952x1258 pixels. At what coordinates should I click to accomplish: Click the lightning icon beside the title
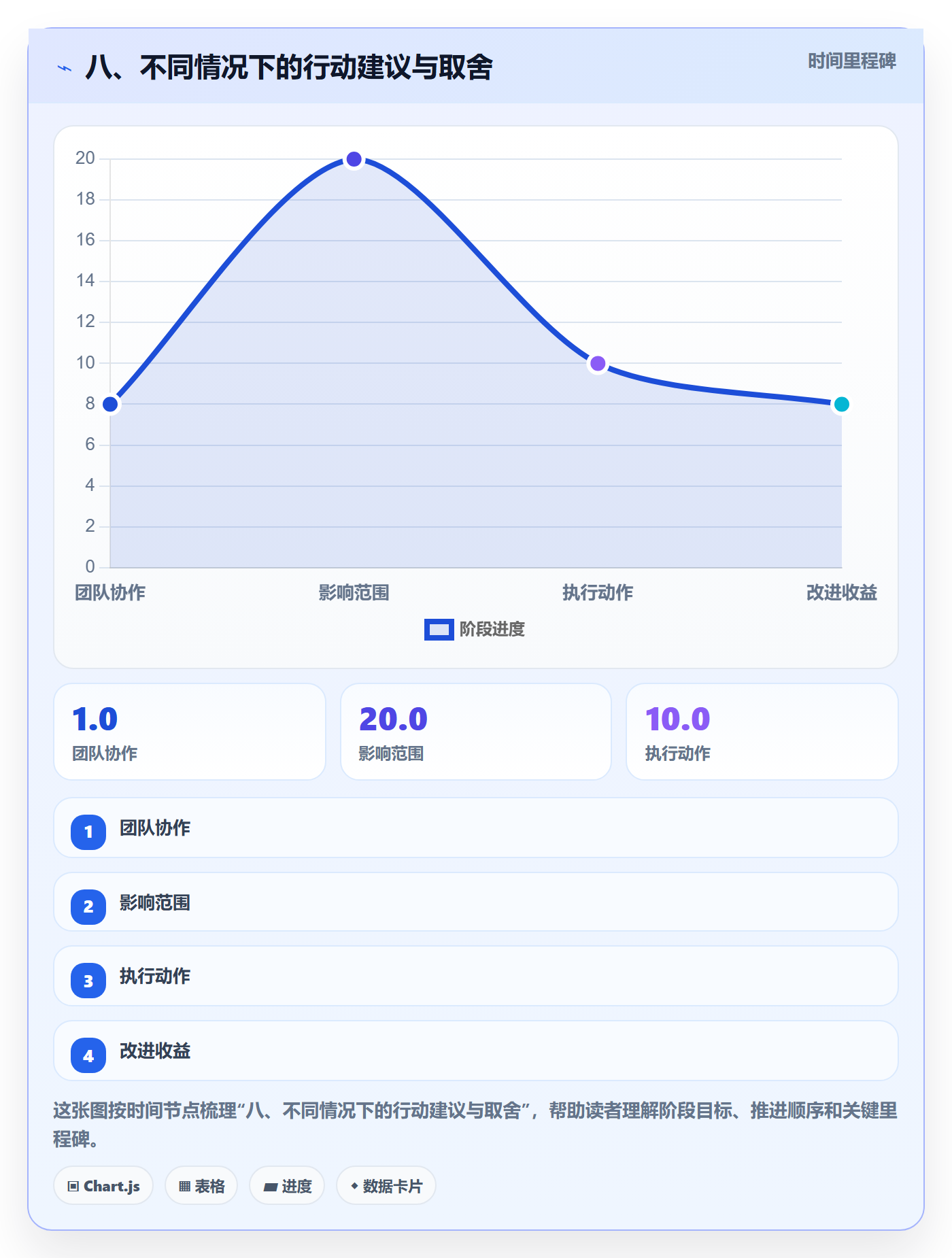point(65,68)
